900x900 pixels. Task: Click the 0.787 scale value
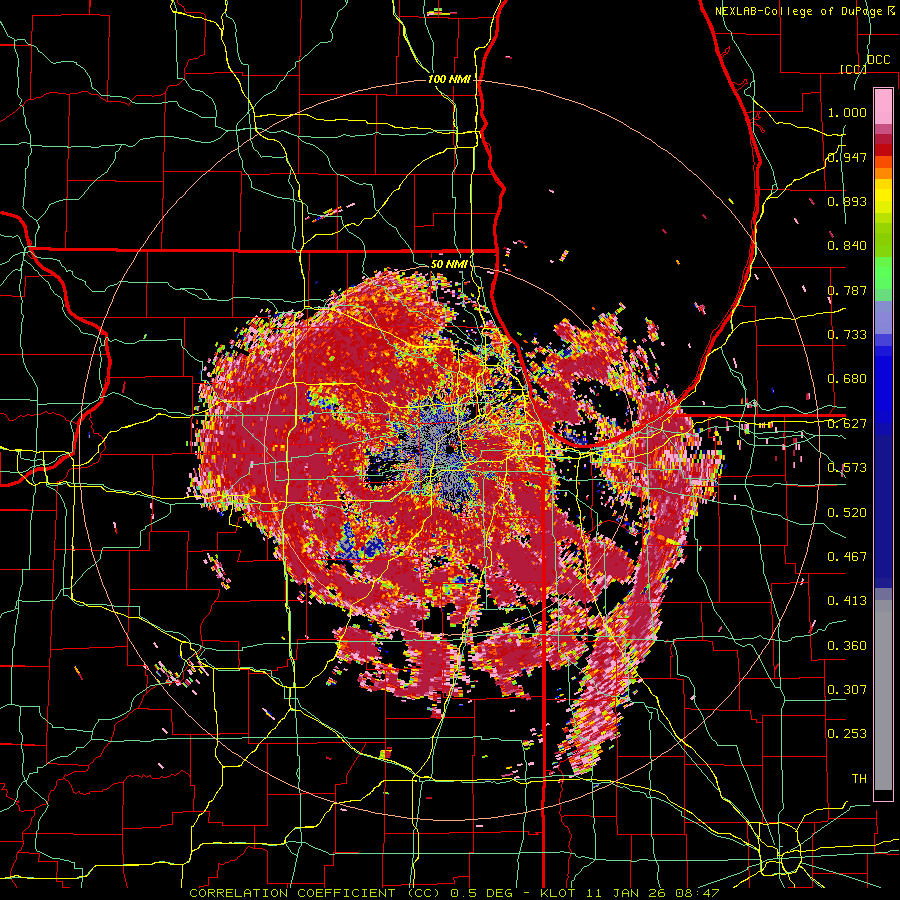click(x=847, y=290)
